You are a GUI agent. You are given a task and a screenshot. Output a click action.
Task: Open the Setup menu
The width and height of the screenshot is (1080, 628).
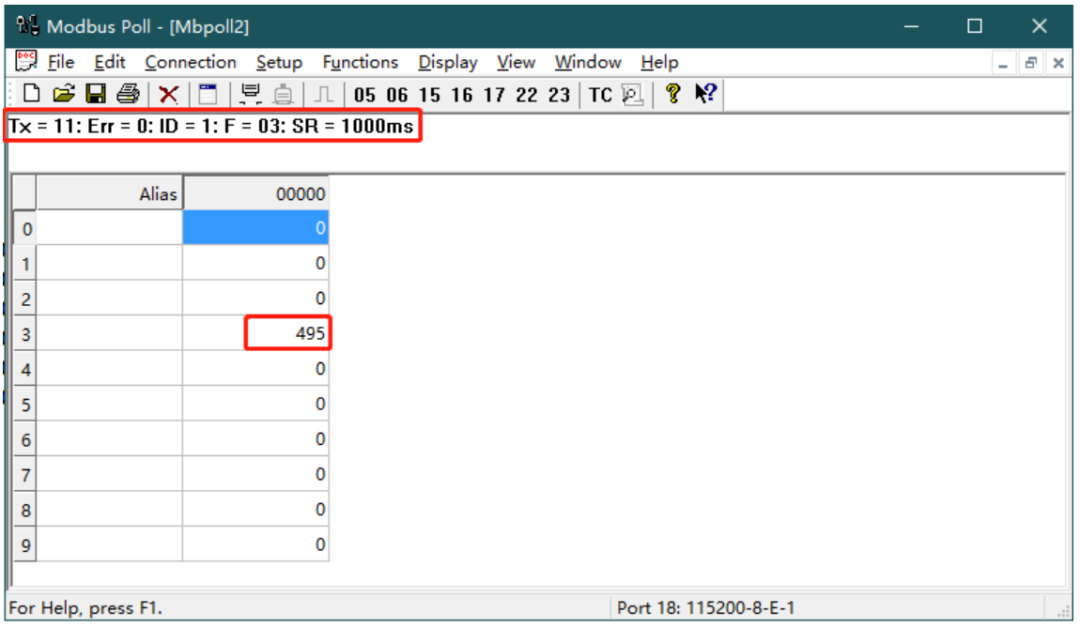click(x=279, y=63)
